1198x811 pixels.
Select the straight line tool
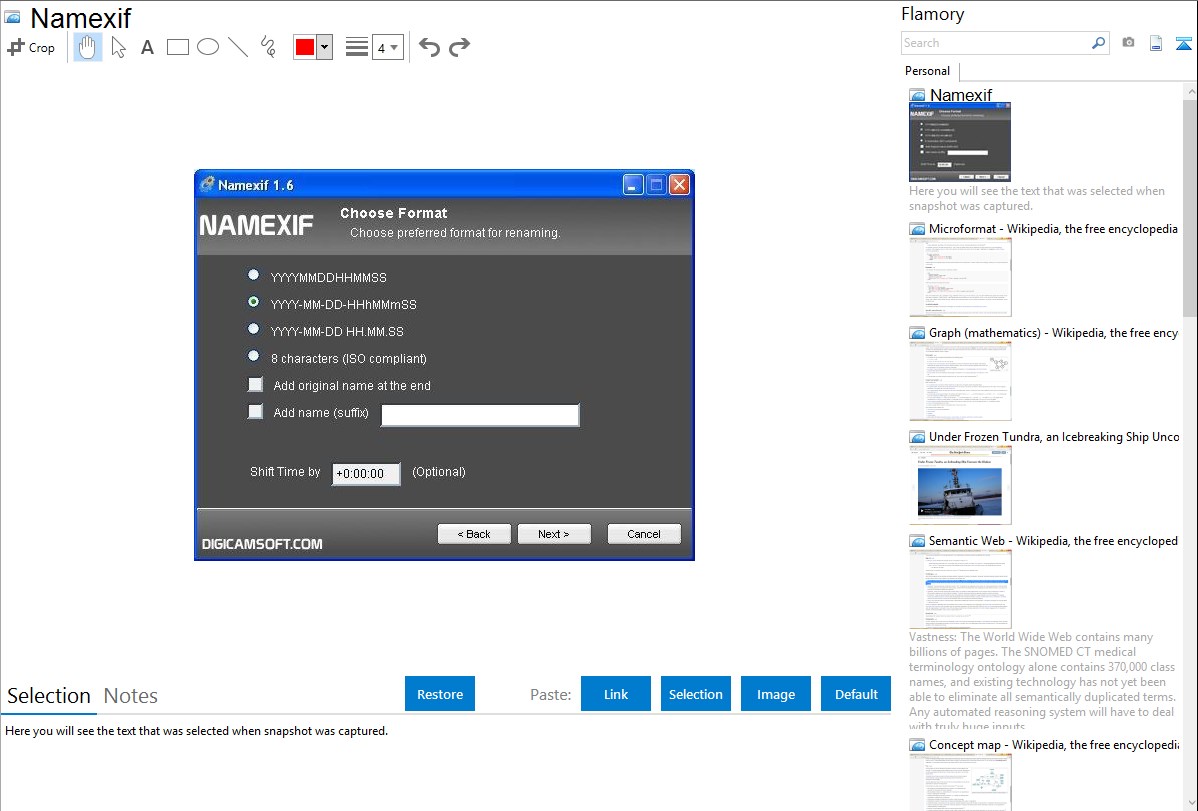point(238,47)
